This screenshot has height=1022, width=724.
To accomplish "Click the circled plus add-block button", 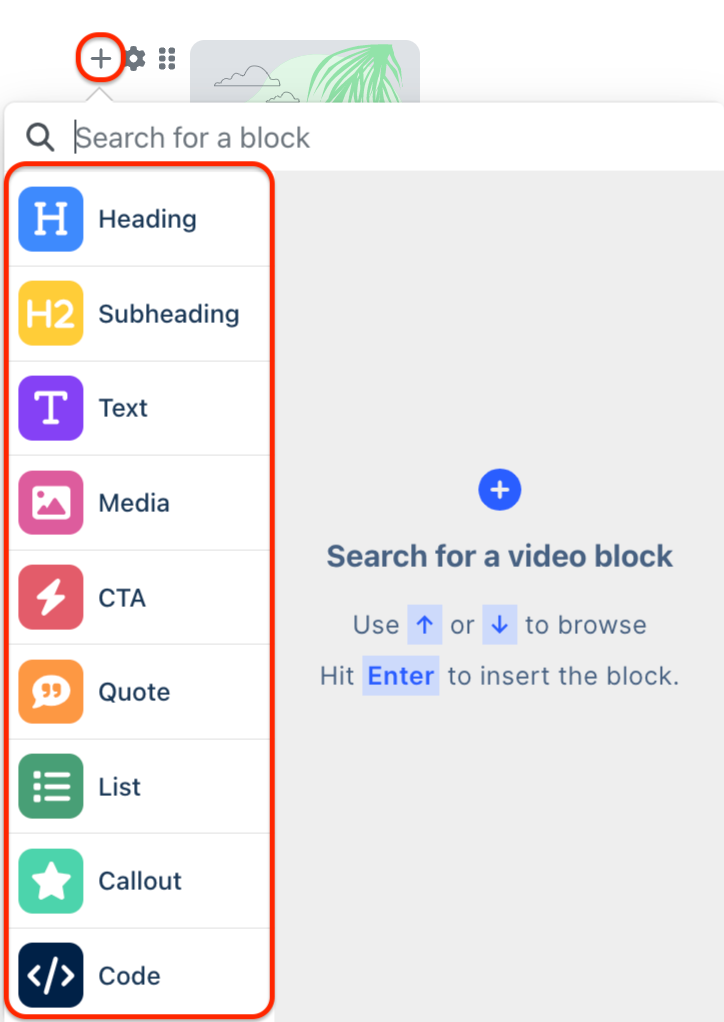I will (100, 58).
